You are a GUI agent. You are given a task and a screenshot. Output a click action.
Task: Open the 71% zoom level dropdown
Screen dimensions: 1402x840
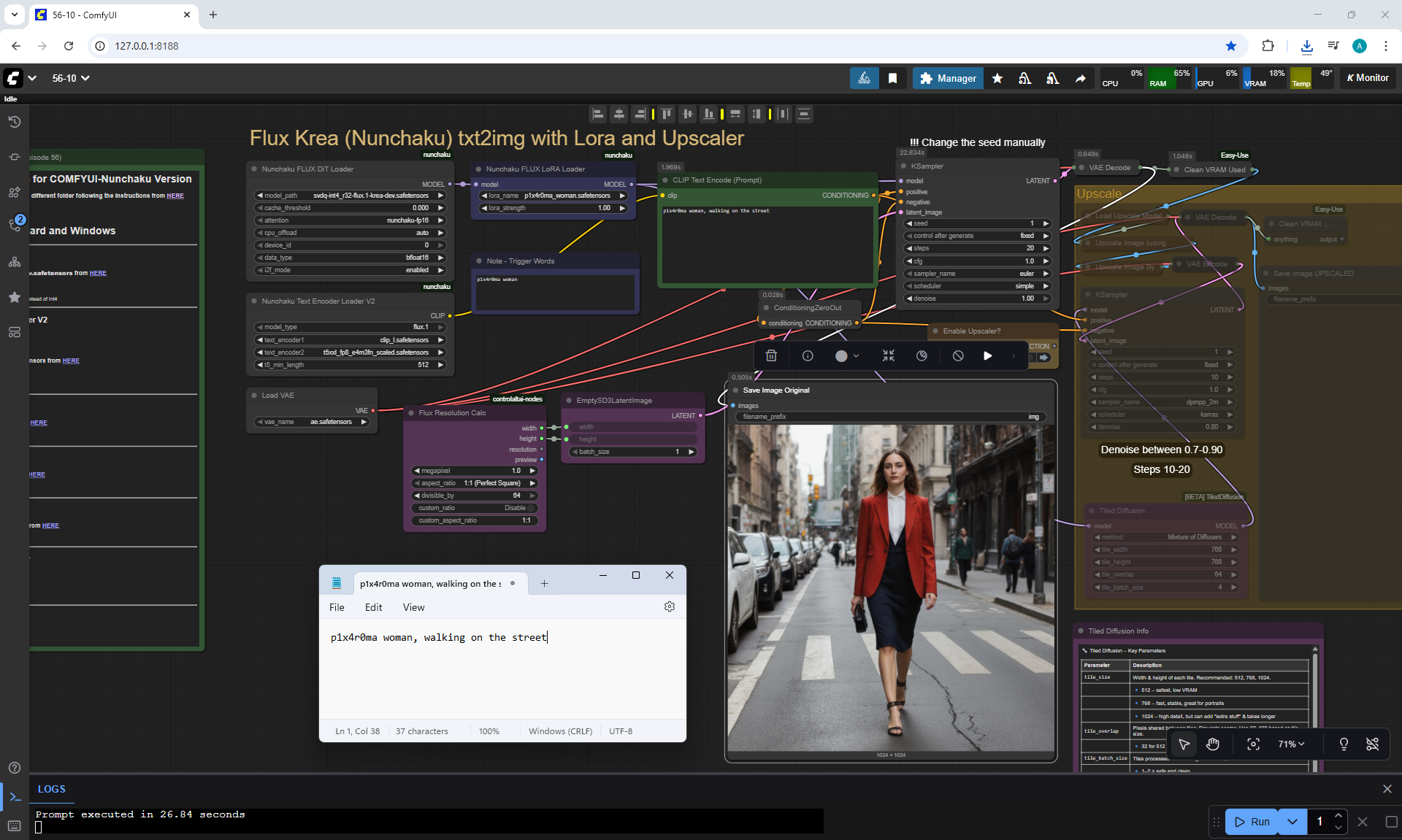1291,744
